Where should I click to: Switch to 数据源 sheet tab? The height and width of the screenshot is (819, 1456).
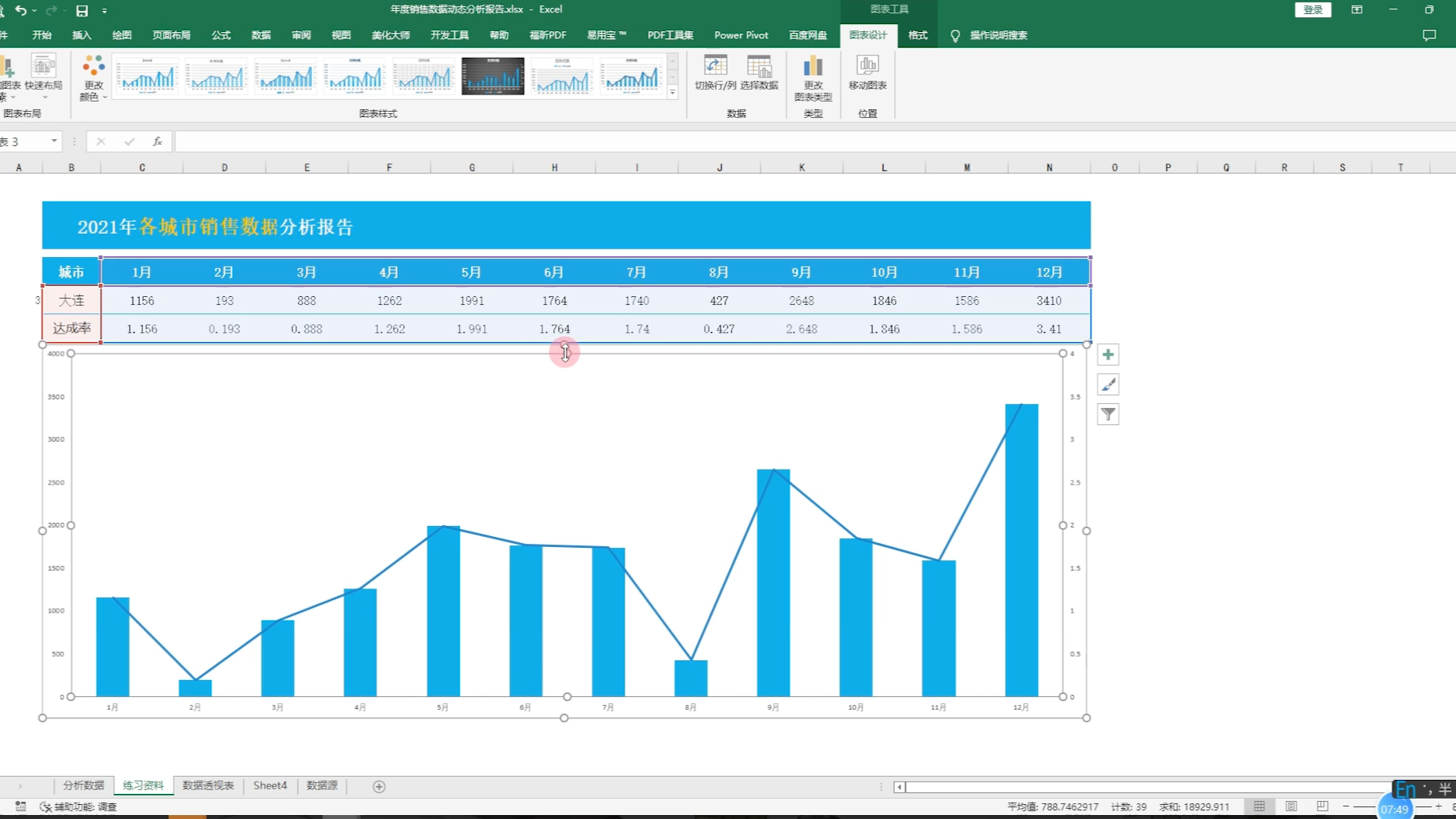click(x=322, y=785)
